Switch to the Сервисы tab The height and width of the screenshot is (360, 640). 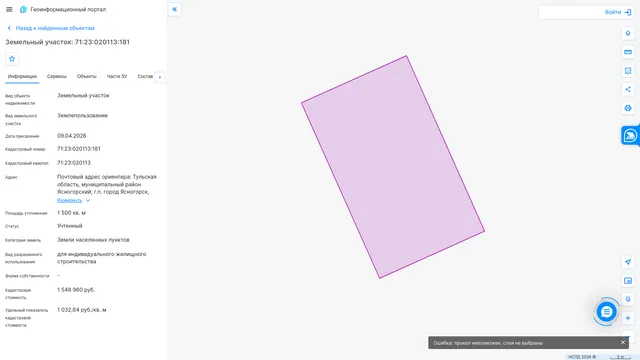pyautogui.click(x=57, y=76)
